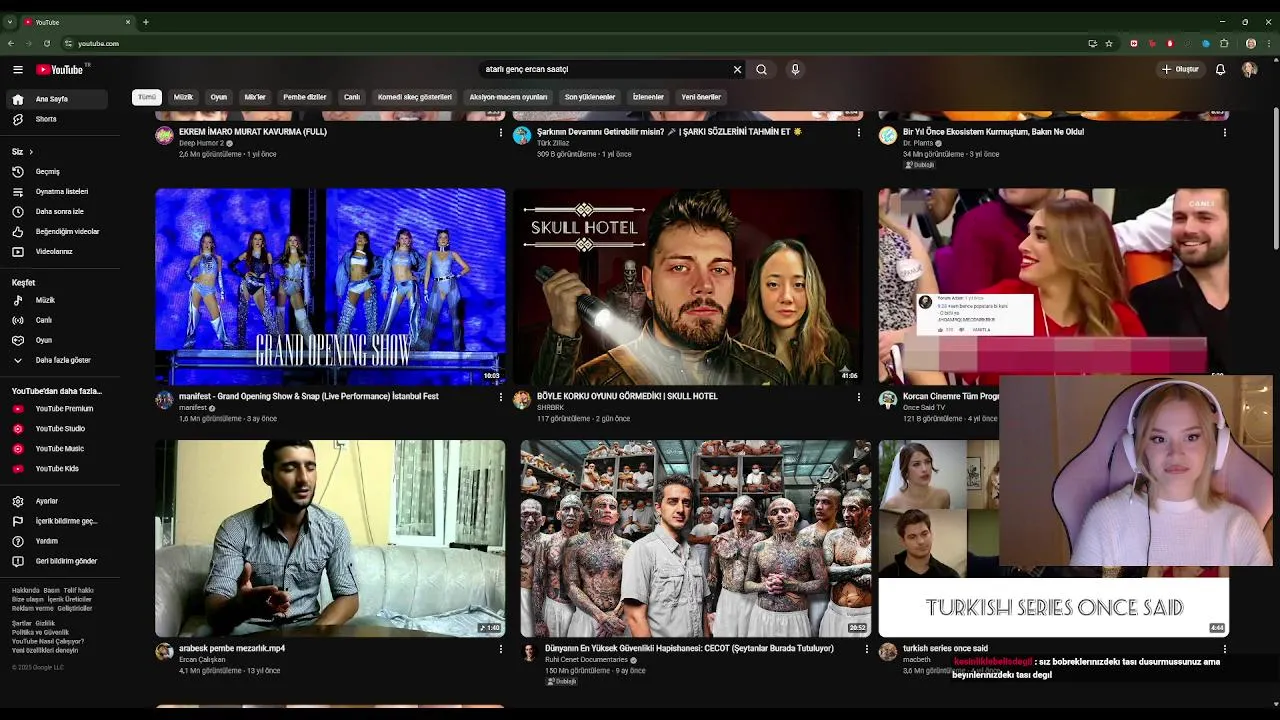The image size is (1280, 720).
Task: Open the account avatar menu
Action: pyautogui.click(x=1249, y=69)
